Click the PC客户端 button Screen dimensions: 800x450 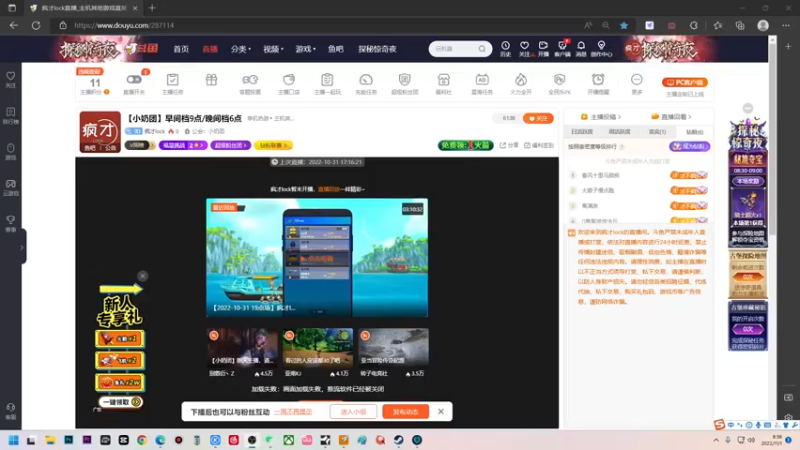tap(685, 82)
